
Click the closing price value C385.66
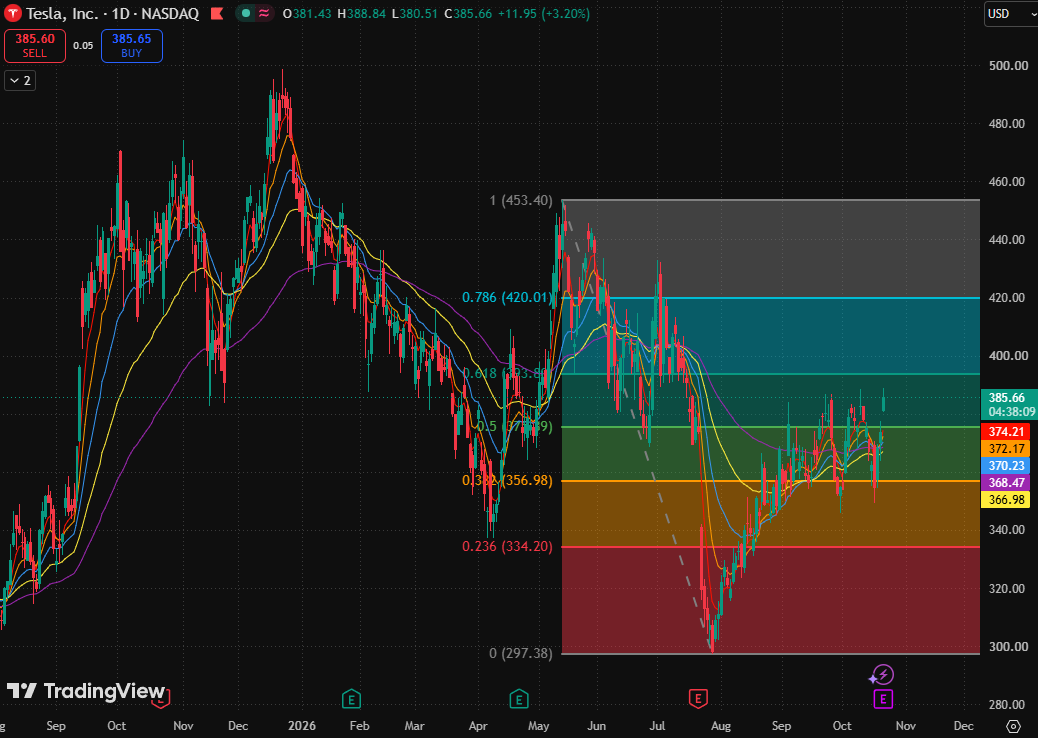click(468, 13)
